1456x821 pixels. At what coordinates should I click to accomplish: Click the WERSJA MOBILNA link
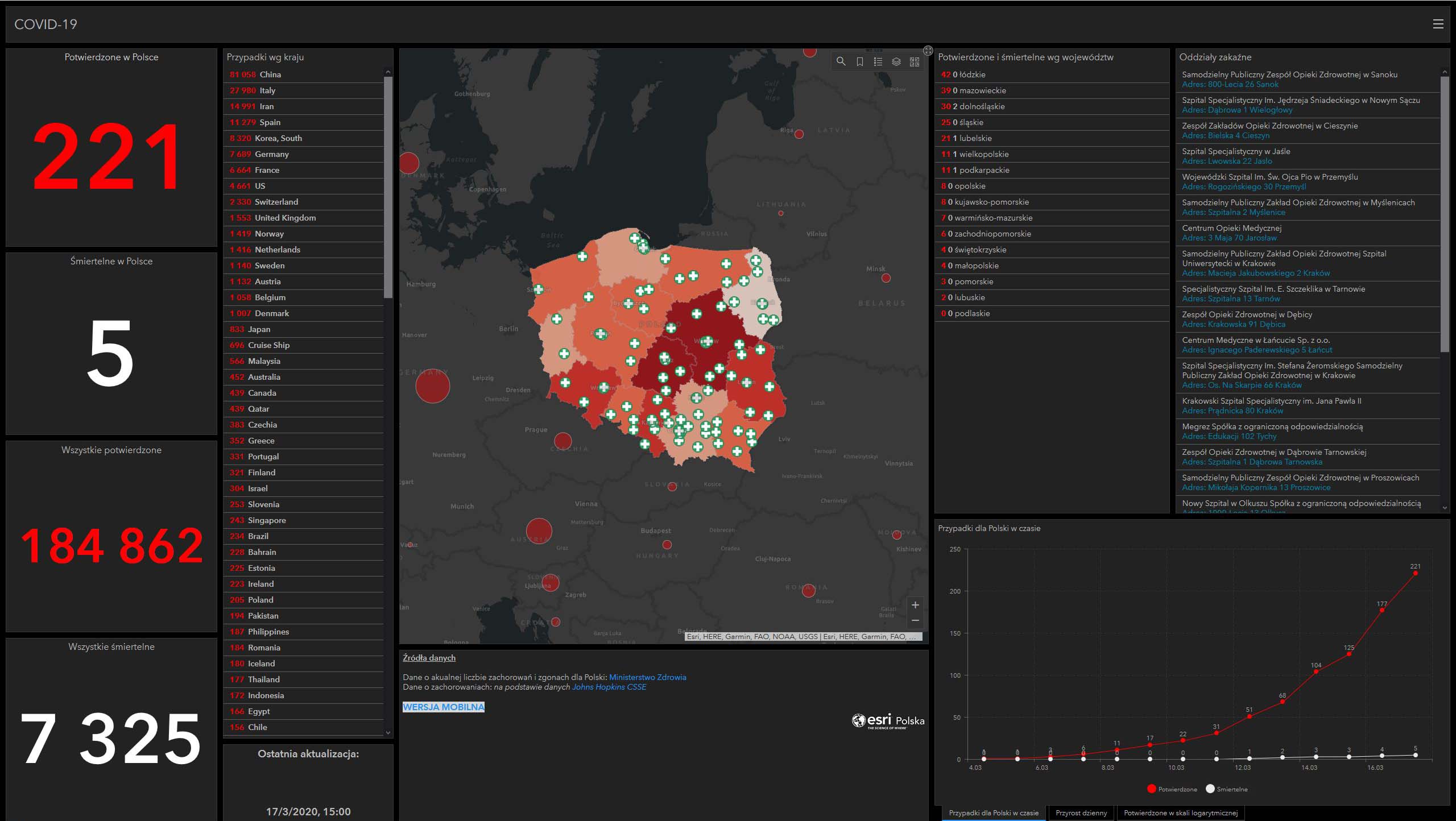click(x=443, y=707)
